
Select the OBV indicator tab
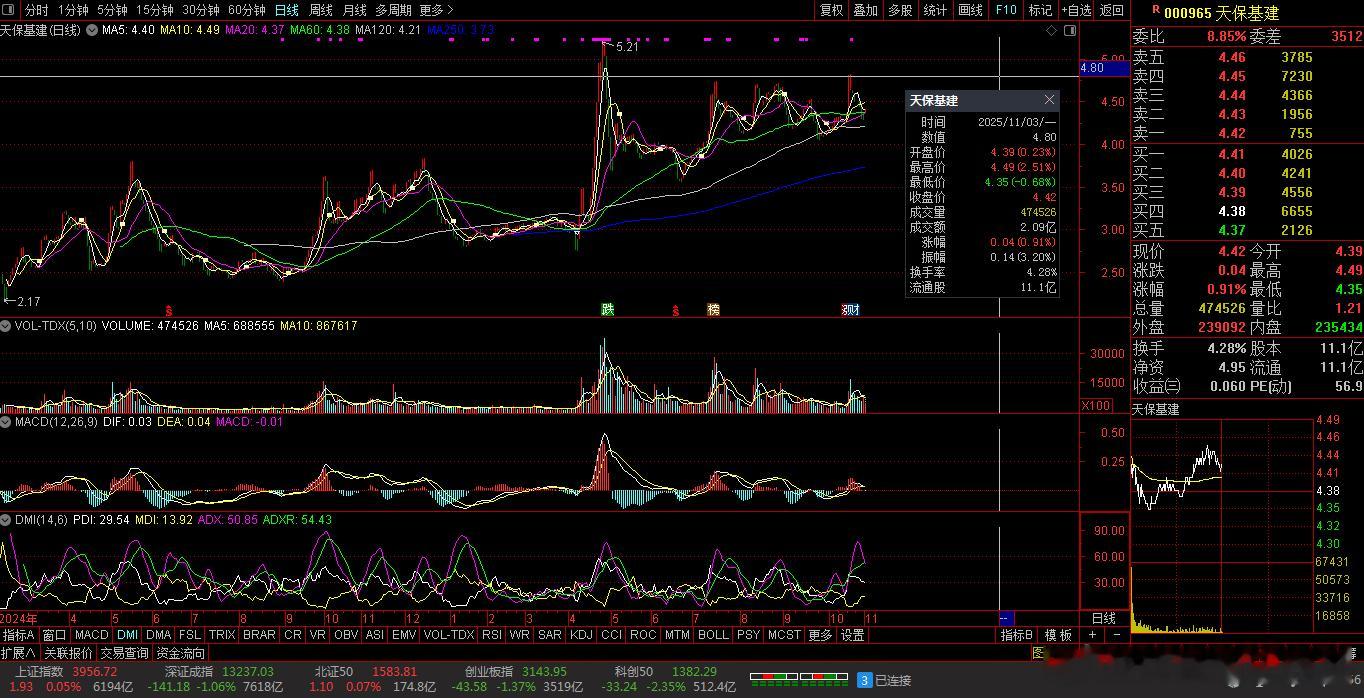point(346,635)
